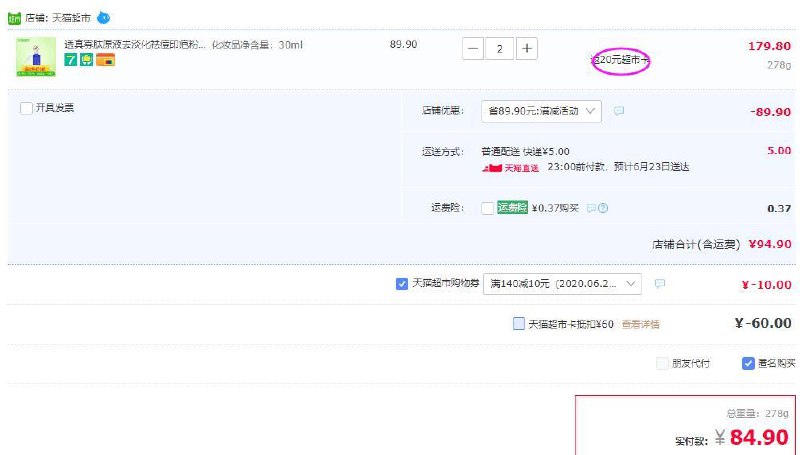
Task: Click the card deduction amount ¥-60.00
Action: pyautogui.click(x=763, y=323)
